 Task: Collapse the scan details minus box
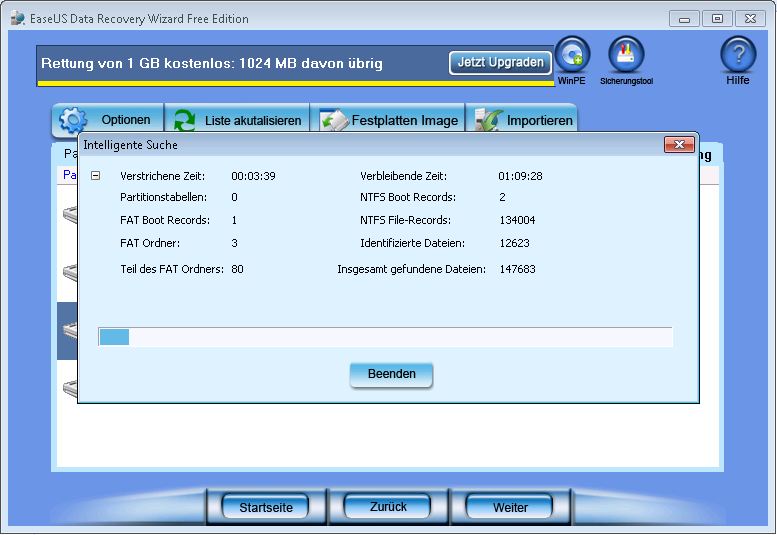tap(96, 176)
